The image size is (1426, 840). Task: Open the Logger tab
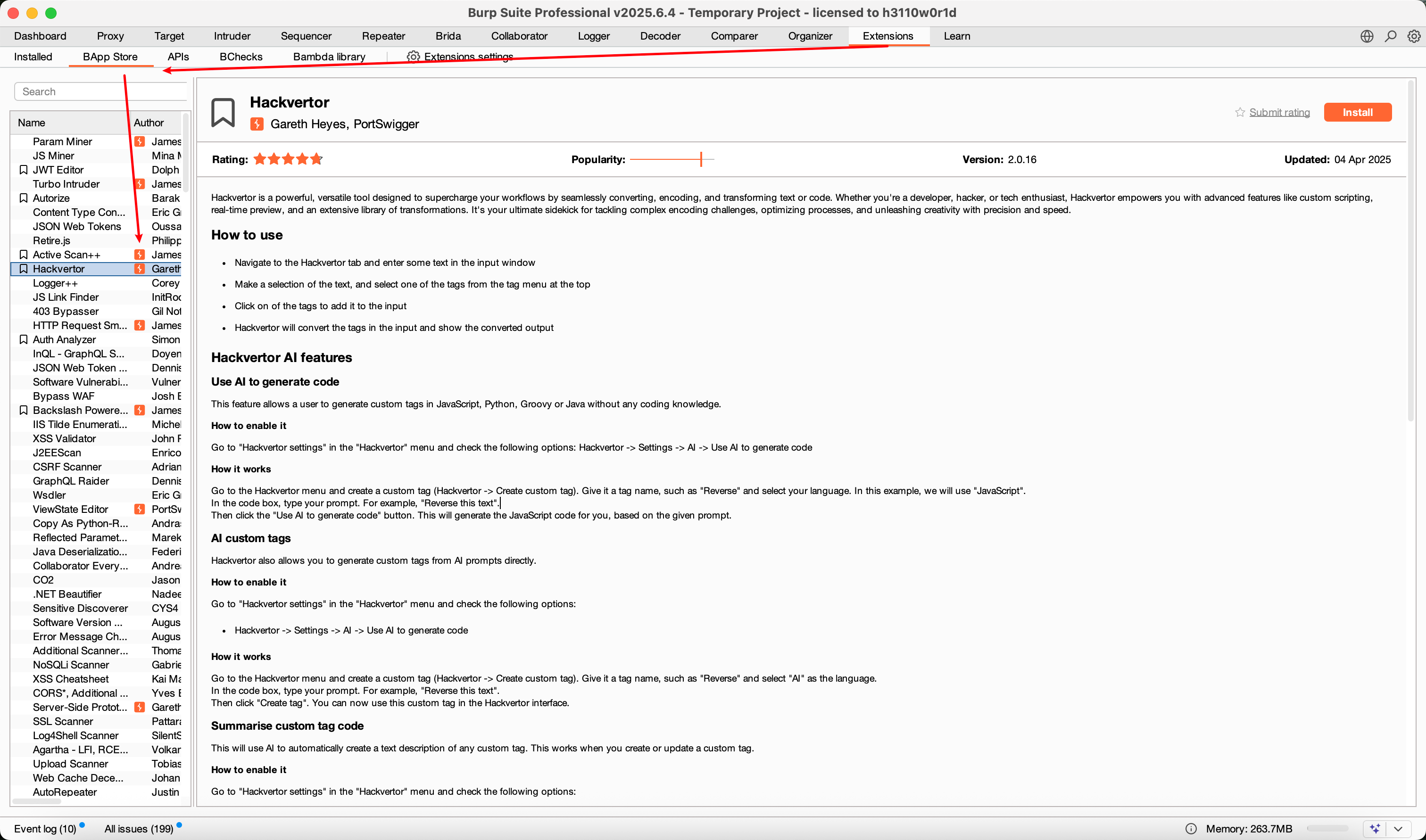(593, 36)
